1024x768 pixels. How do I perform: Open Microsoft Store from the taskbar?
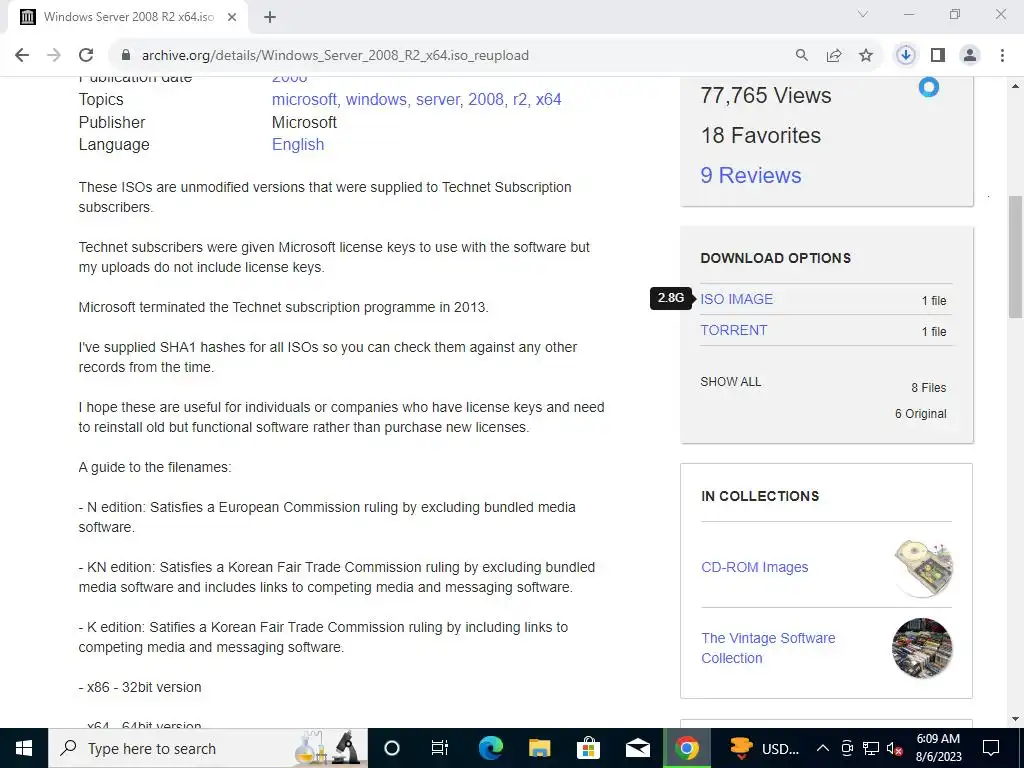(x=588, y=748)
